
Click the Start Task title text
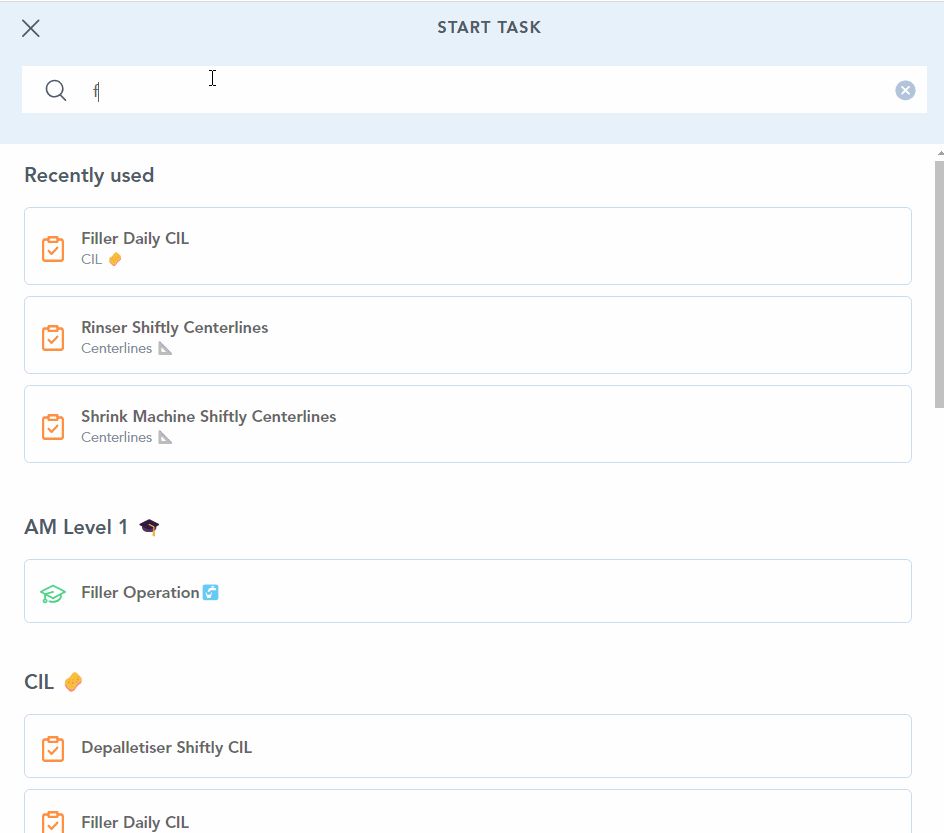click(489, 28)
